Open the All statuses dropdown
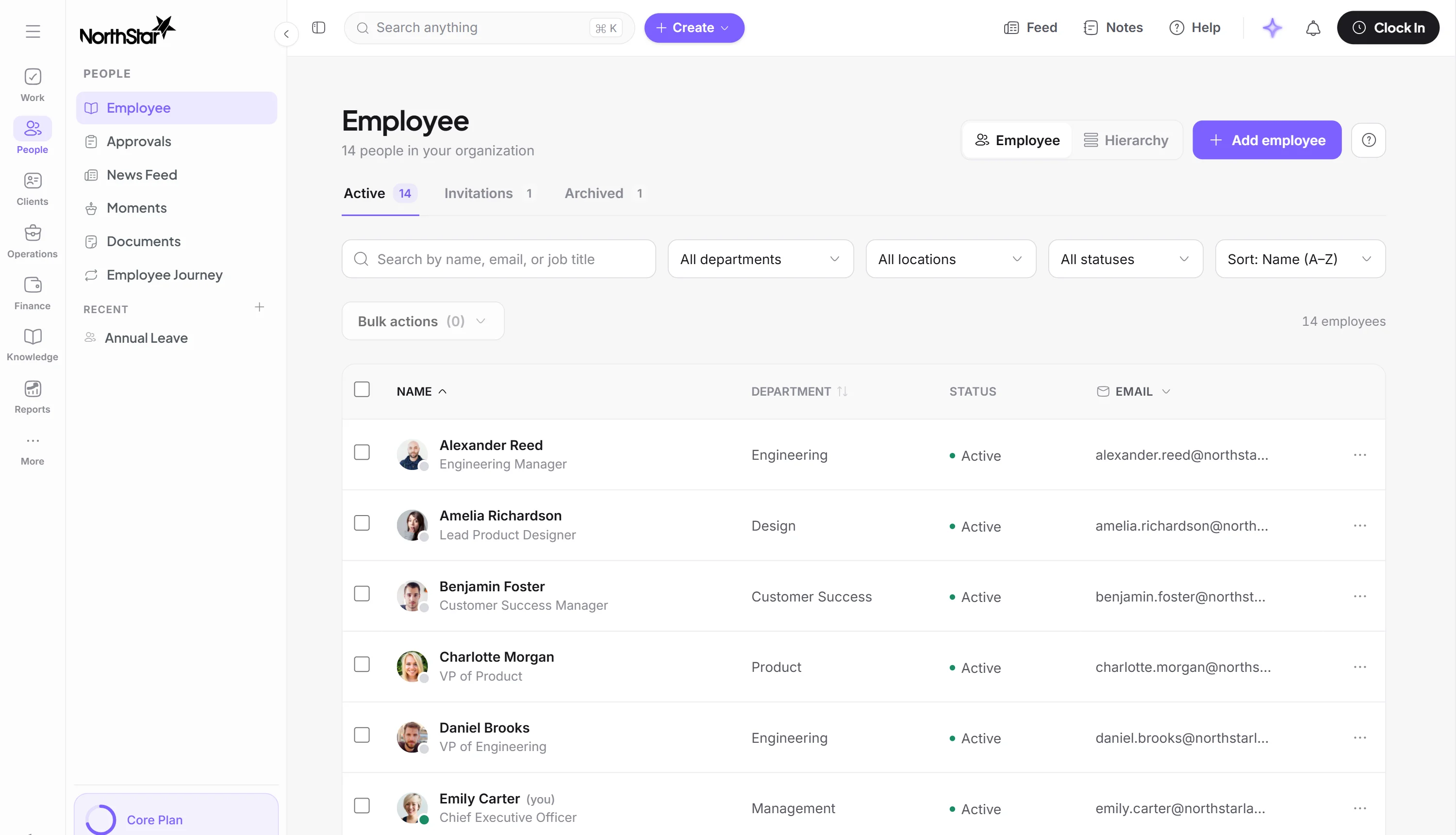This screenshot has width=1456, height=835. [1125, 259]
